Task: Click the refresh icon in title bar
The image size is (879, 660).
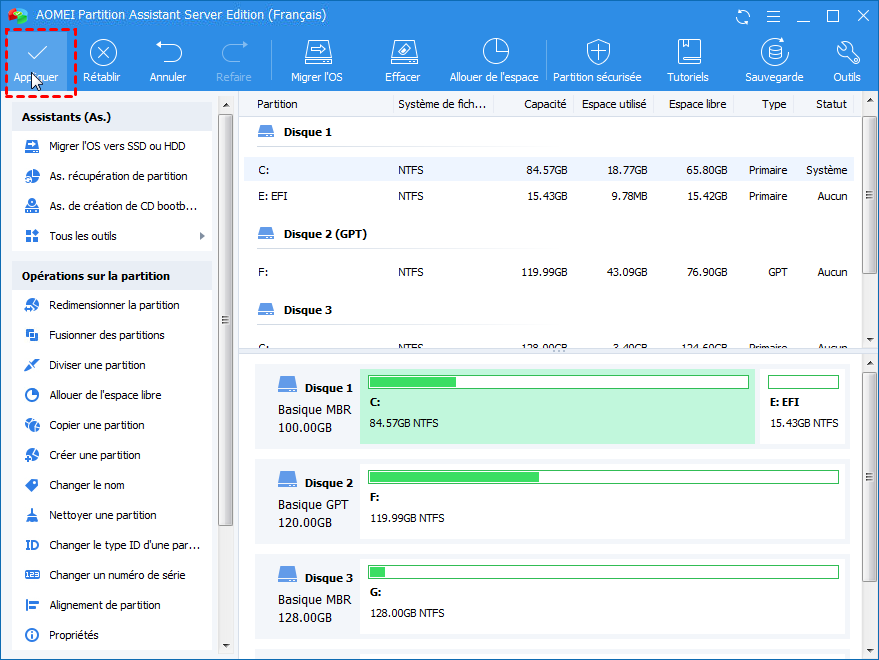Action: click(x=742, y=16)
